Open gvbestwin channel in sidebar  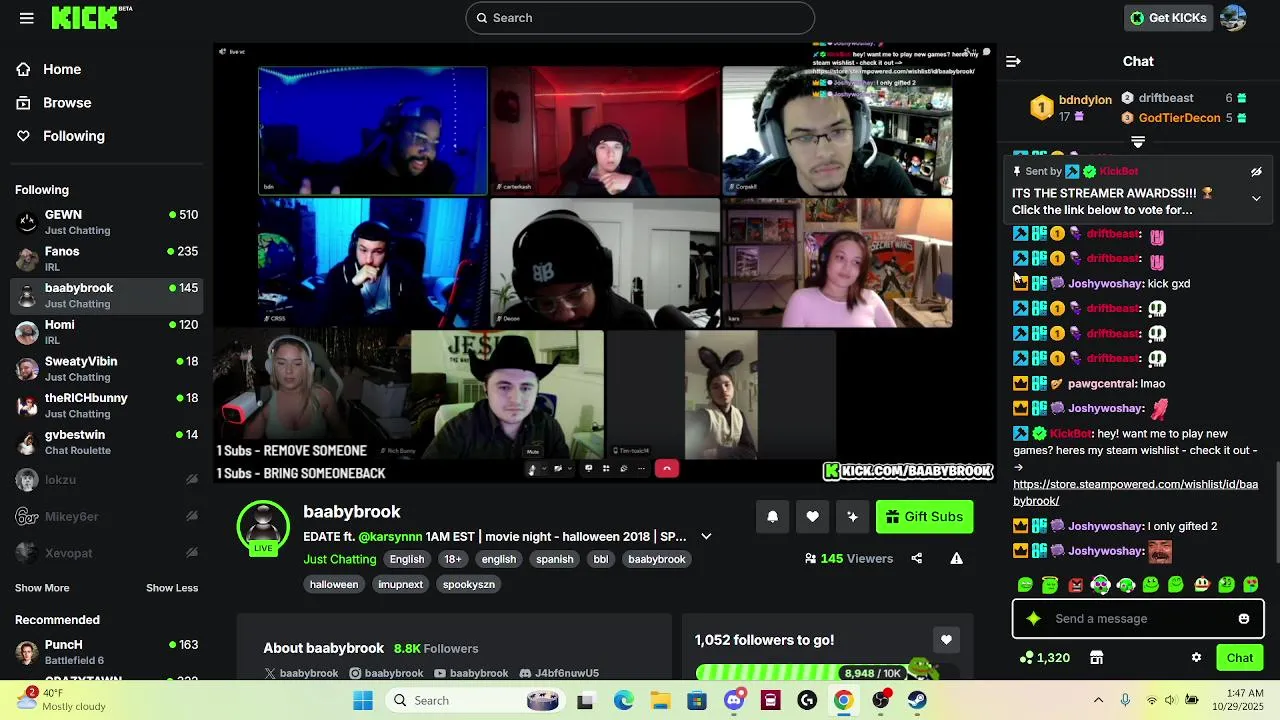click(106, 442)
